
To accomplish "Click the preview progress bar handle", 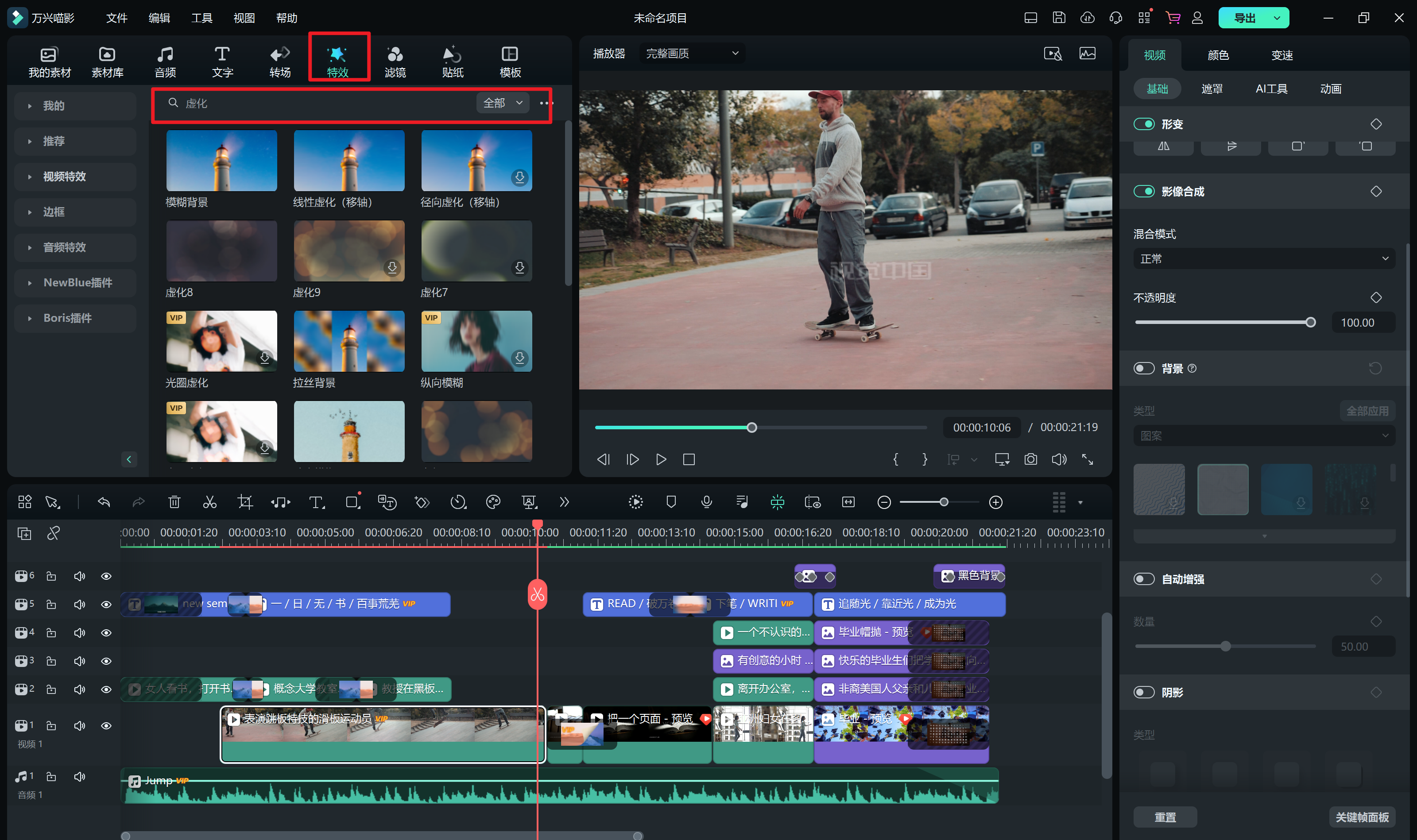I will pos(751,428).
